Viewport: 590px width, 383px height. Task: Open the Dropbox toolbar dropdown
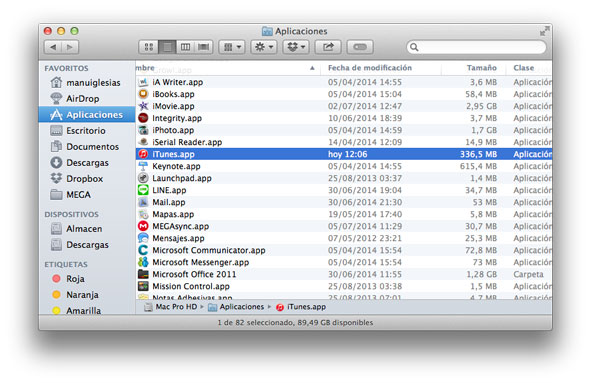tap(296, 47)
